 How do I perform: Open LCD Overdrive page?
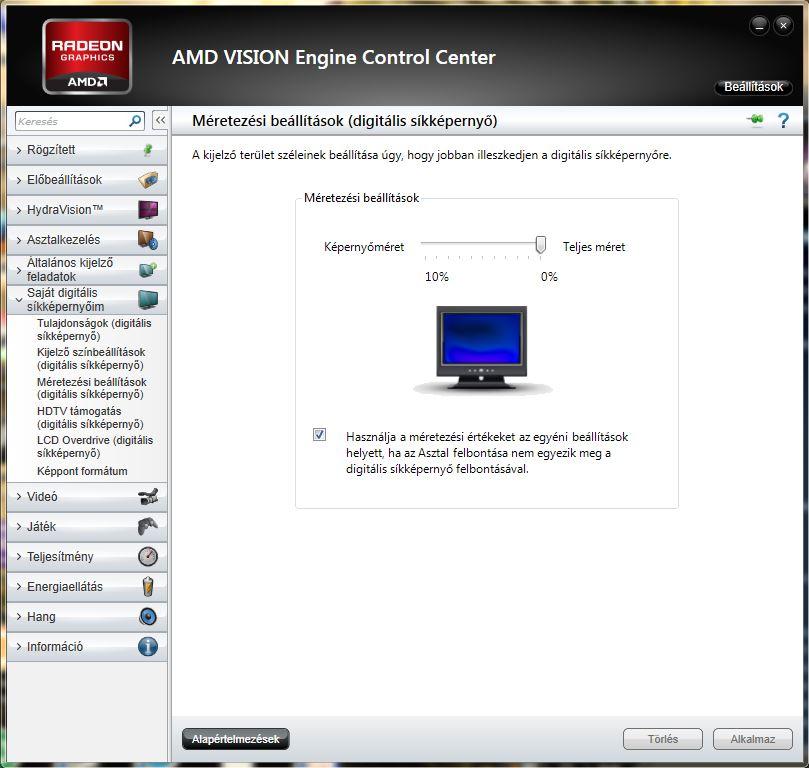95,447
